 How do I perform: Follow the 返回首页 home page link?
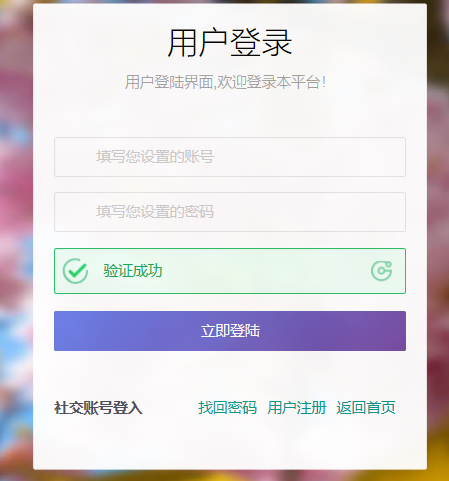pyautogui.click(x=366, y=407)
